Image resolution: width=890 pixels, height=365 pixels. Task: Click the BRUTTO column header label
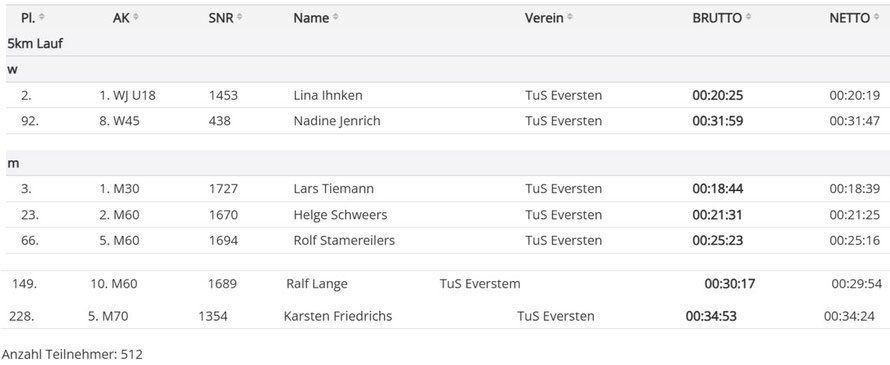click(x=717, y=18)
